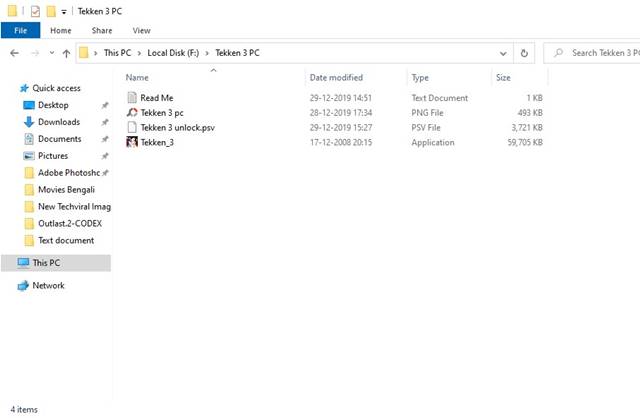This screenshot has width=640, height=418.
Task: Refresh the Tekken 3 PC folder
Action: (x=524, y=53)
